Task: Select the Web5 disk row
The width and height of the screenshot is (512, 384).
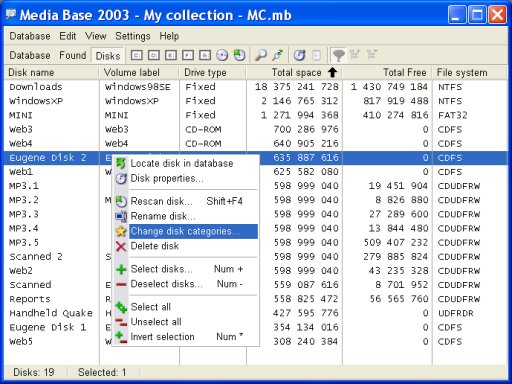Action: point(256,342)
